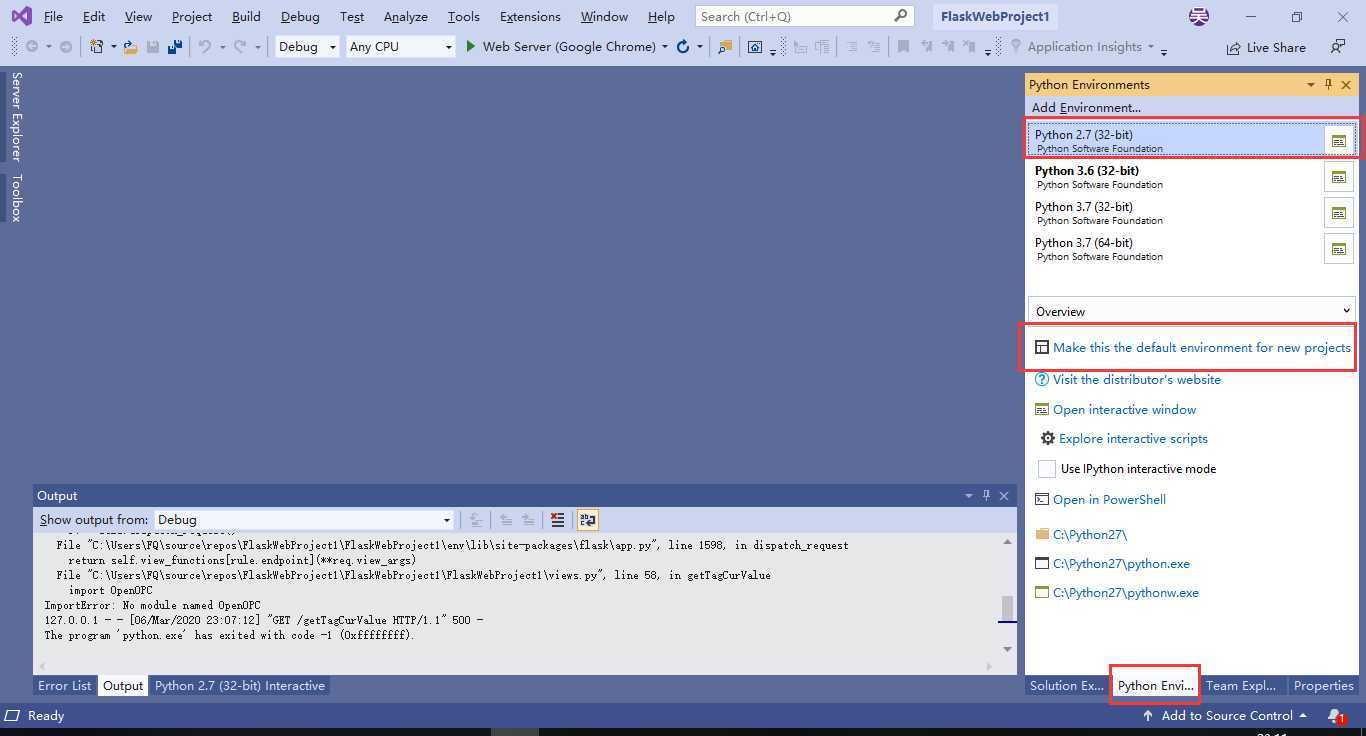Click the C:\Python27\pythonw.exe link
This screenshot has width=1366, height=736.
tap(1125, 592)
